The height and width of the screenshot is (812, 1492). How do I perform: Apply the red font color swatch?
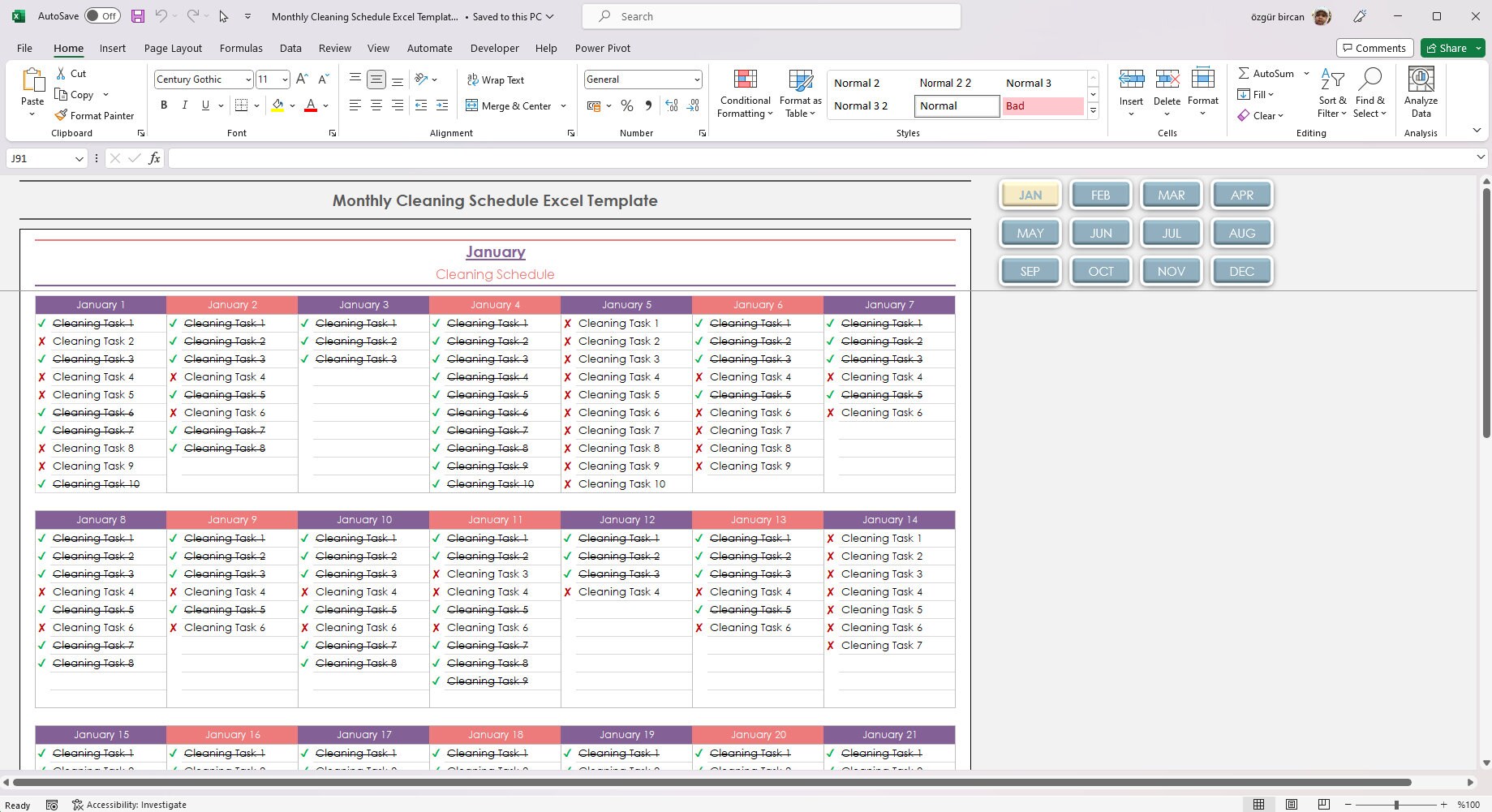tap(310, 105)
